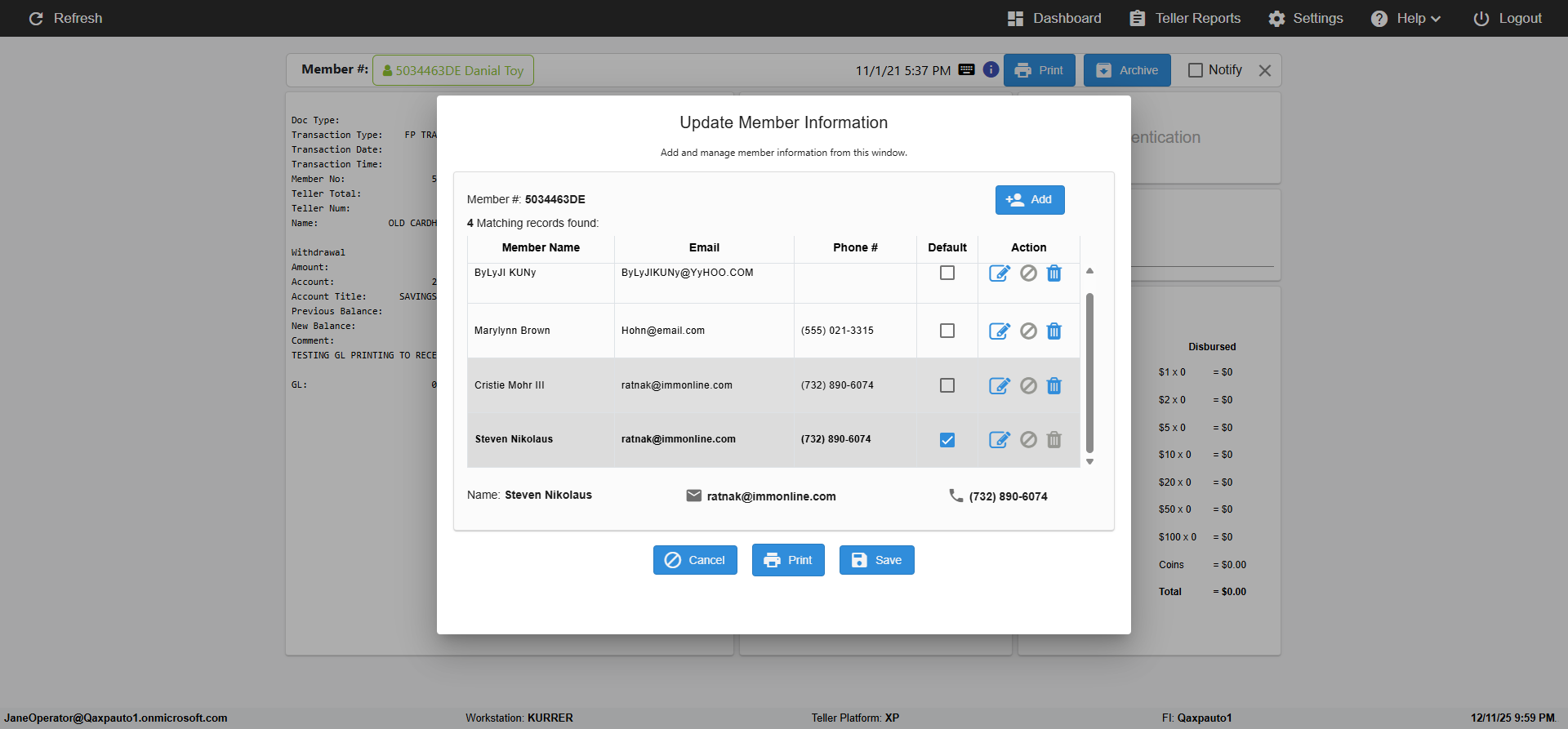
Task: Click the phone icon by (732) 890-6074
Action: 956,496
